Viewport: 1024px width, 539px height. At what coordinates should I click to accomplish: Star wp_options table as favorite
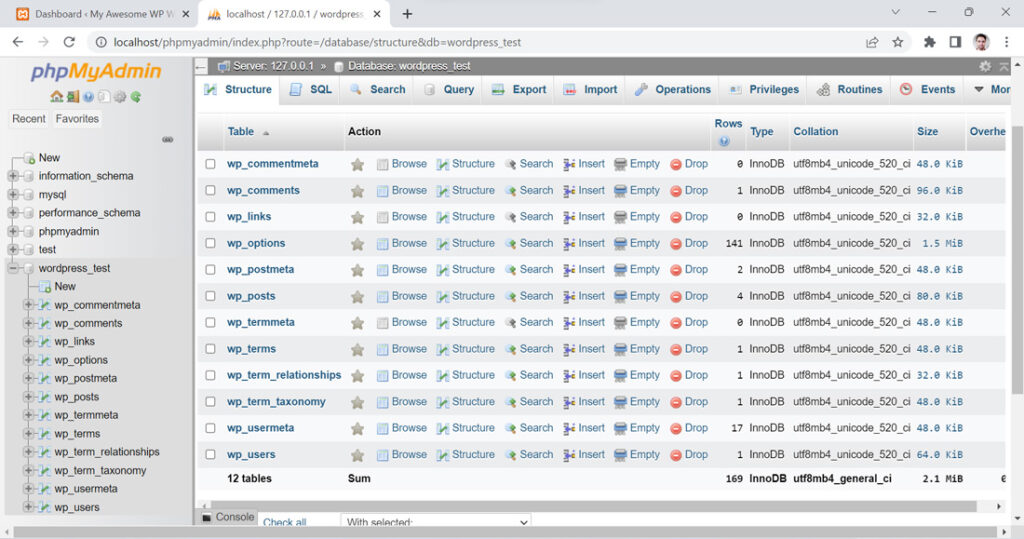click(357, 243)
